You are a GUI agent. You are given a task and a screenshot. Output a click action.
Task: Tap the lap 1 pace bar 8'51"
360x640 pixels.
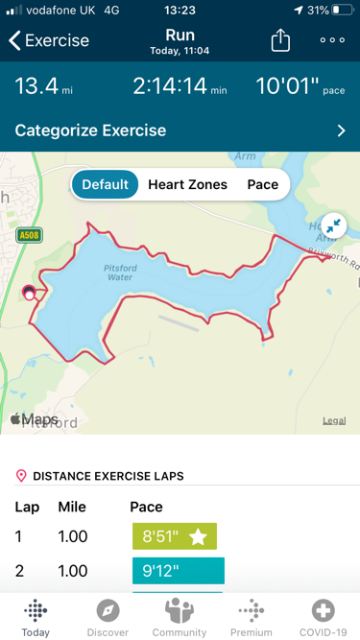[175, 536]
